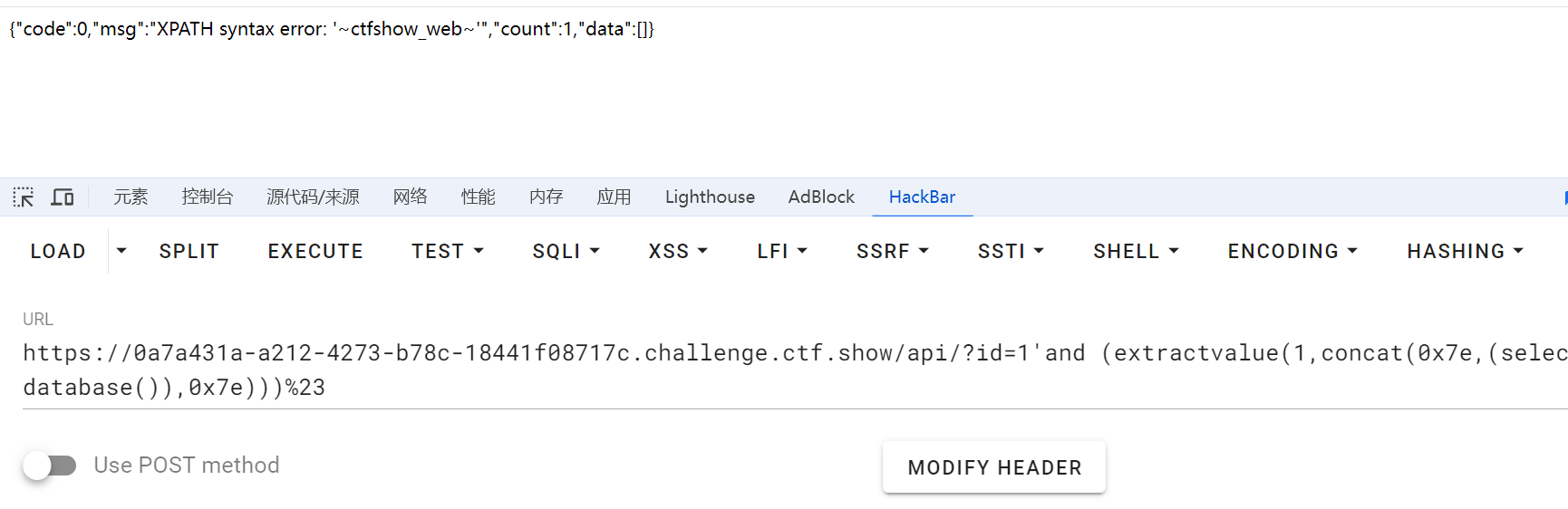Expand the SSTI dropdown
This screenshot has width=1568, height=509.
(1010, 251)
